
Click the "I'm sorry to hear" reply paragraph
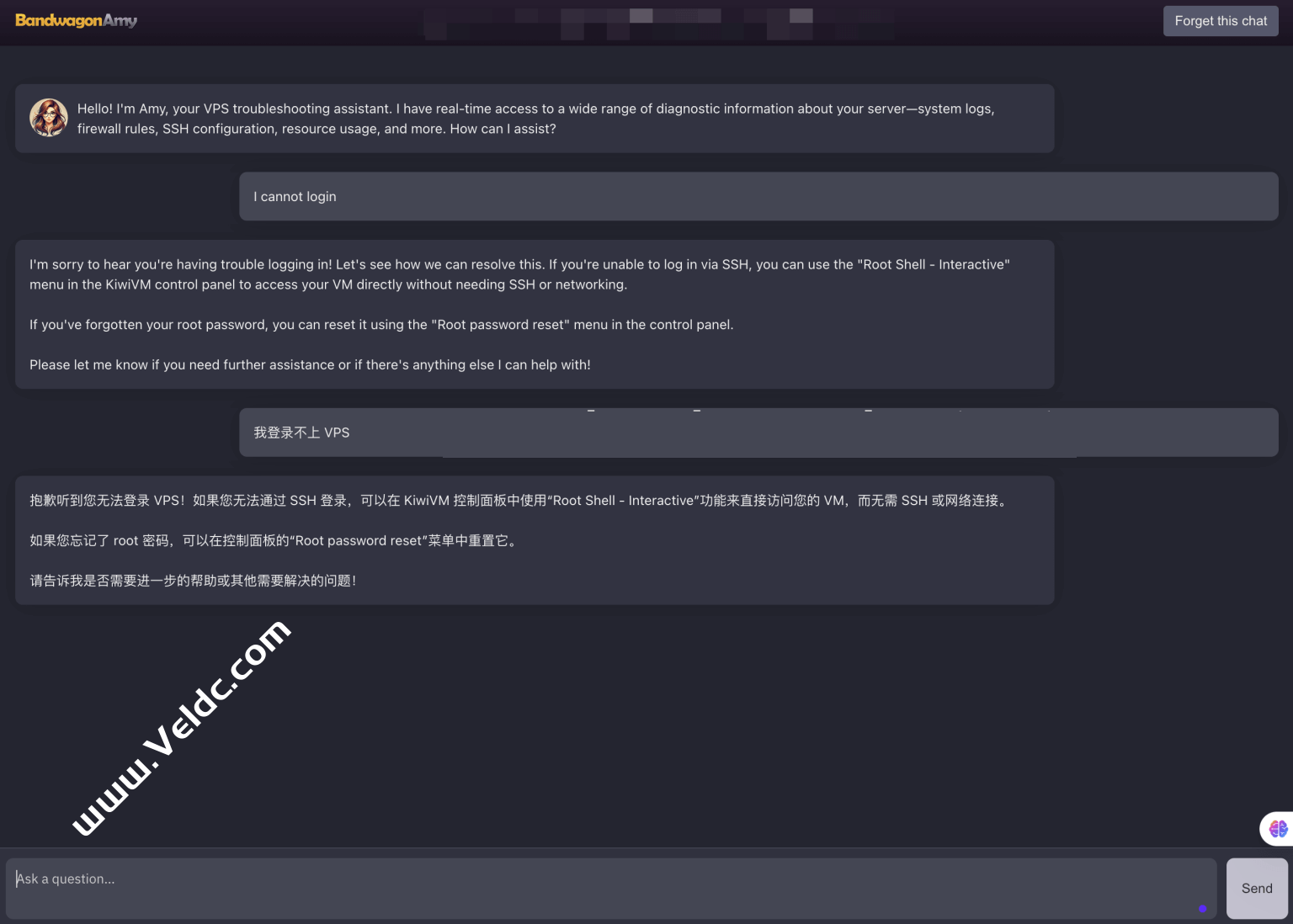[519, 274]
